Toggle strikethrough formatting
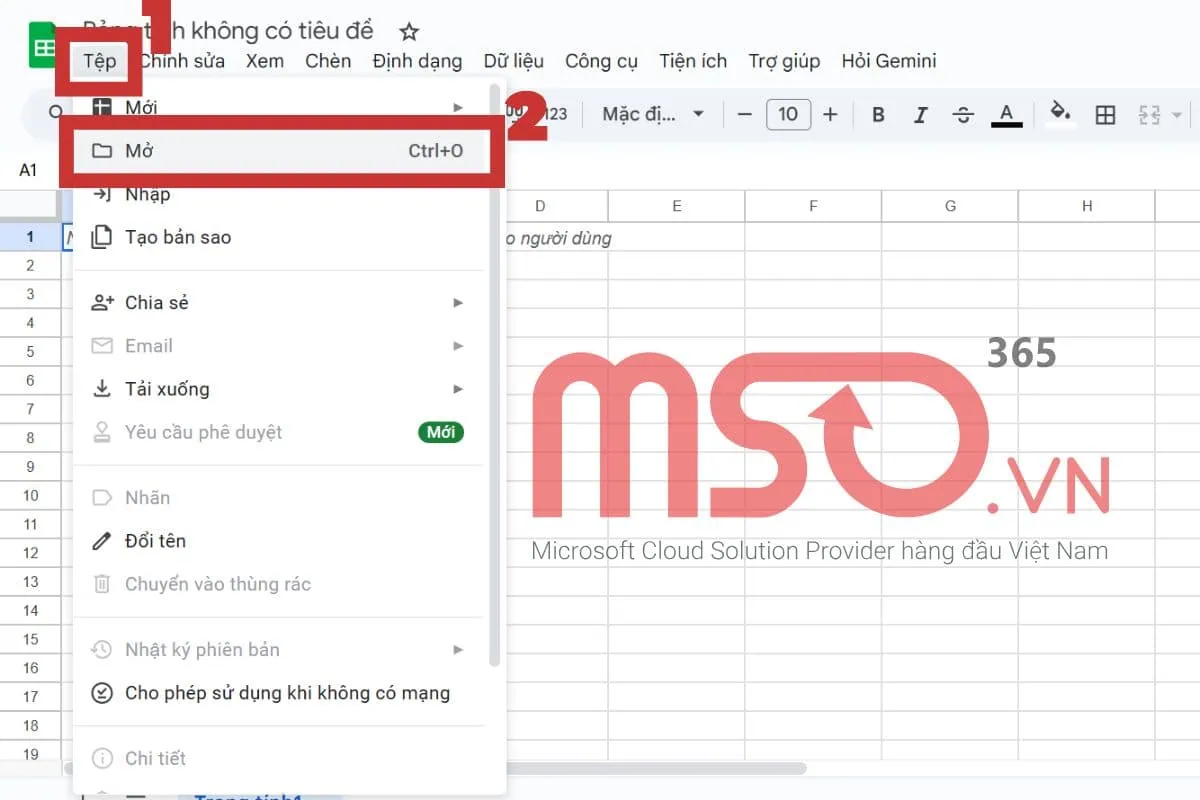The height and width of the screenshot is (800, 1200). (x=962, y=114)
